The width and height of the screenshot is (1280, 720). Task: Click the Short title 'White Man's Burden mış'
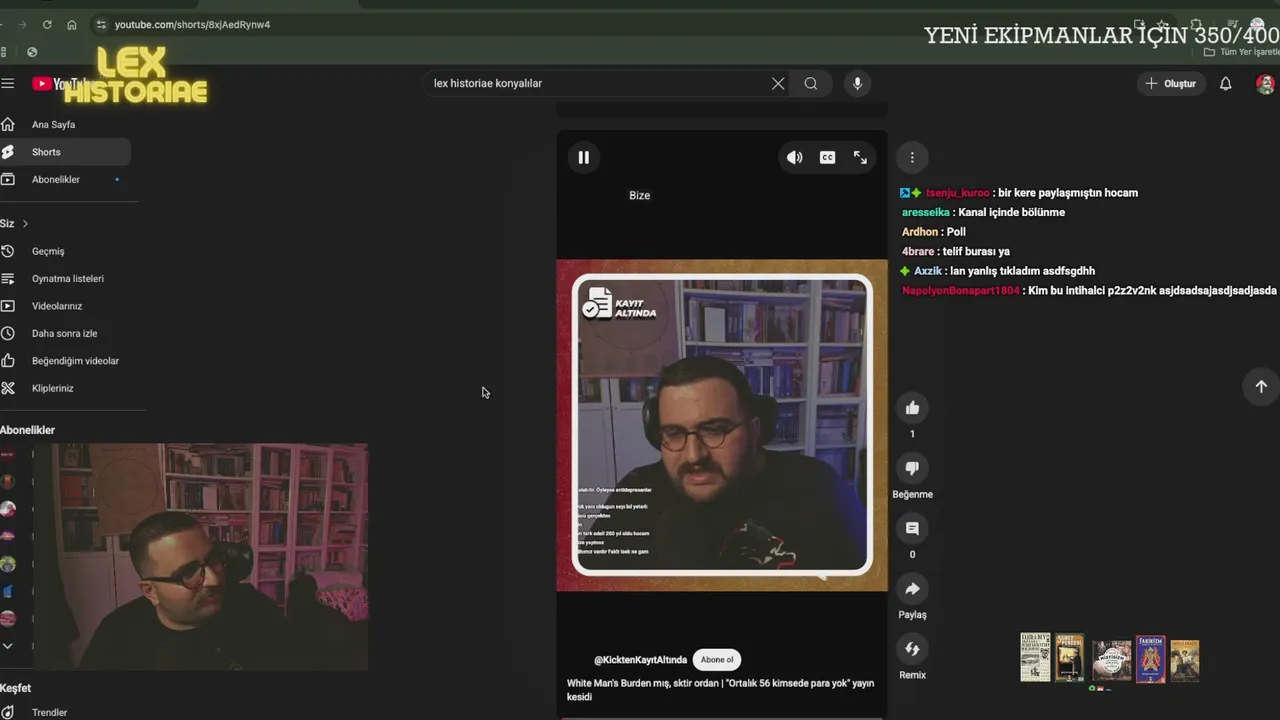(x=720, y=690)
